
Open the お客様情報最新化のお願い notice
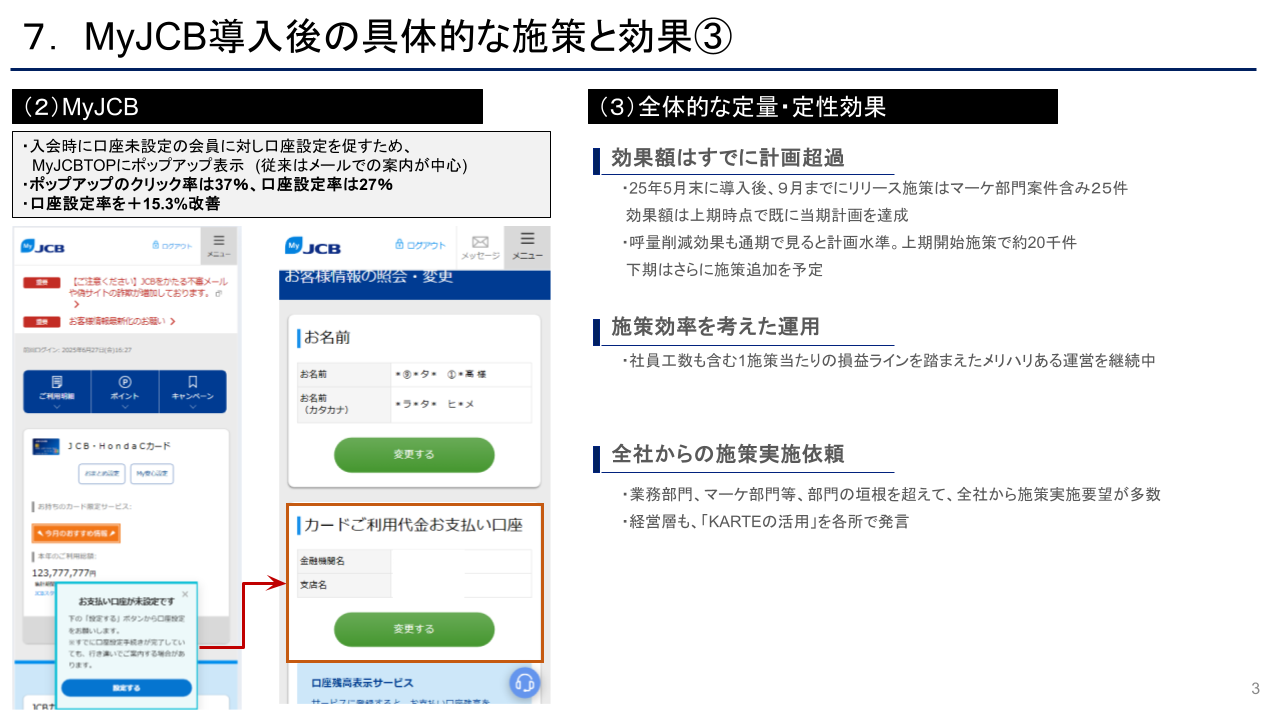122,322
